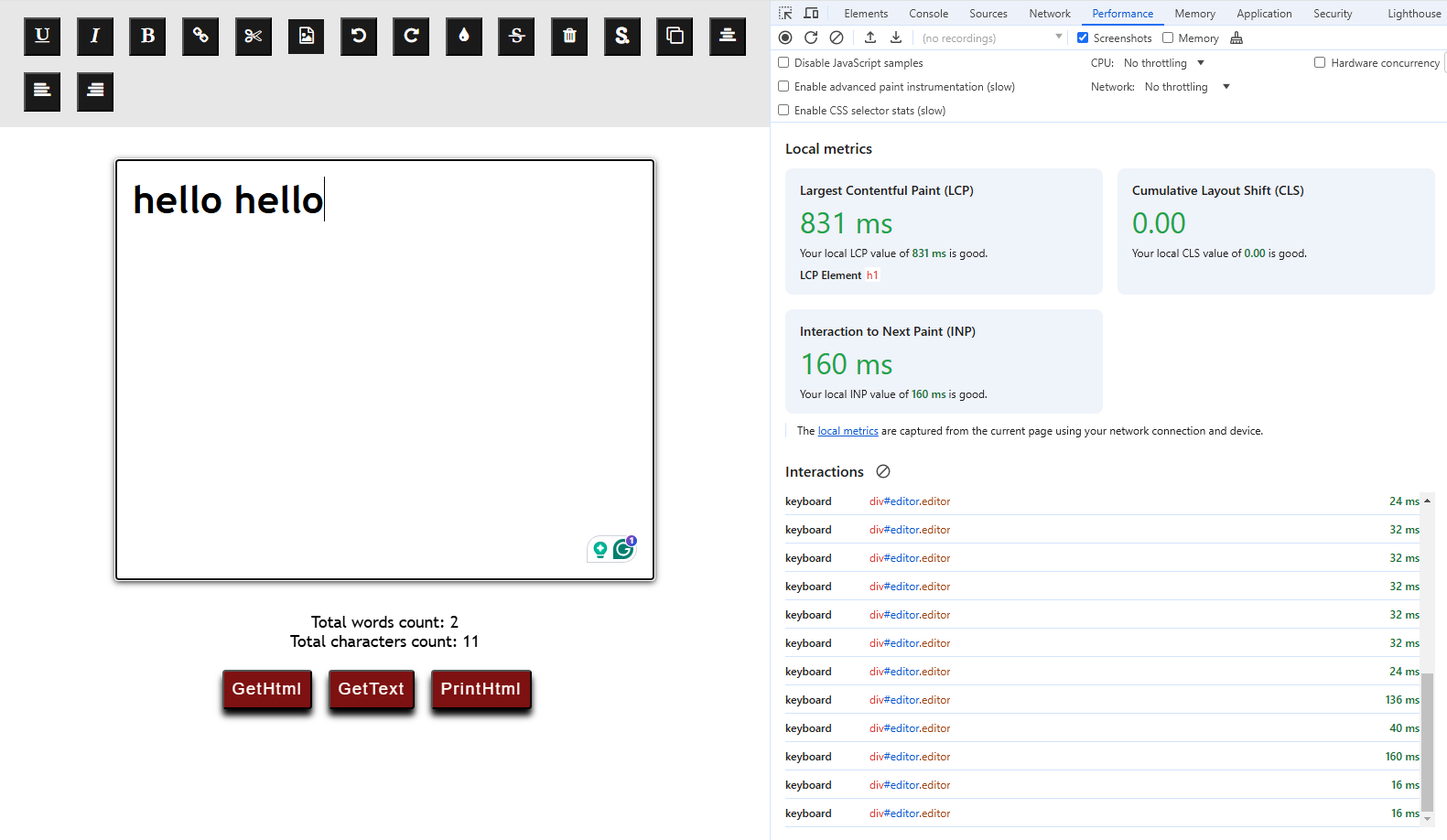Open the local metrics link
The width and height of the screenshot is (1447, 840).
pyautogui.click(x=848, y=431)
